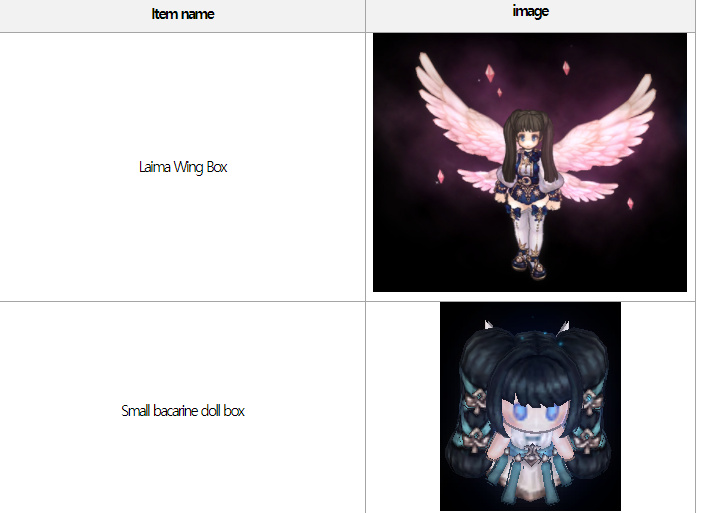Open the small bacarine doll preview image
The width and height of the screenshot is (719, 513).
click(x=530, y=406)
